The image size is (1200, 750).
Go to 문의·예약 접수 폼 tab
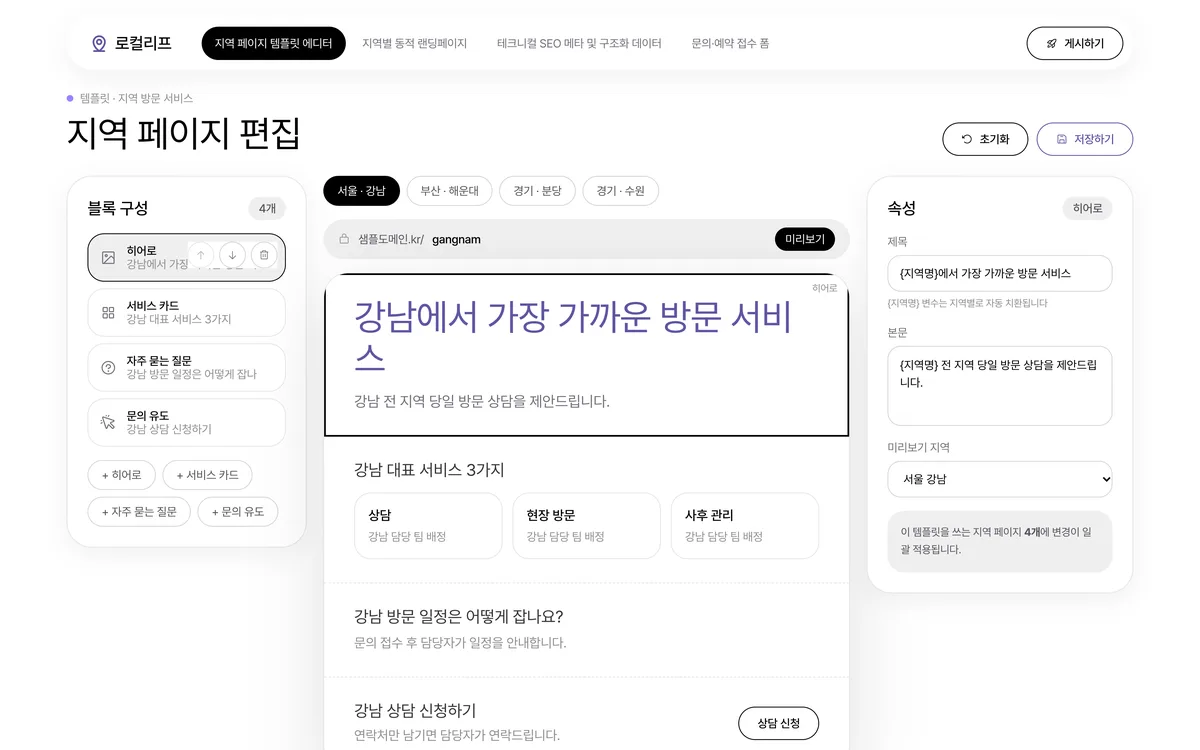[x=730, y=44]
